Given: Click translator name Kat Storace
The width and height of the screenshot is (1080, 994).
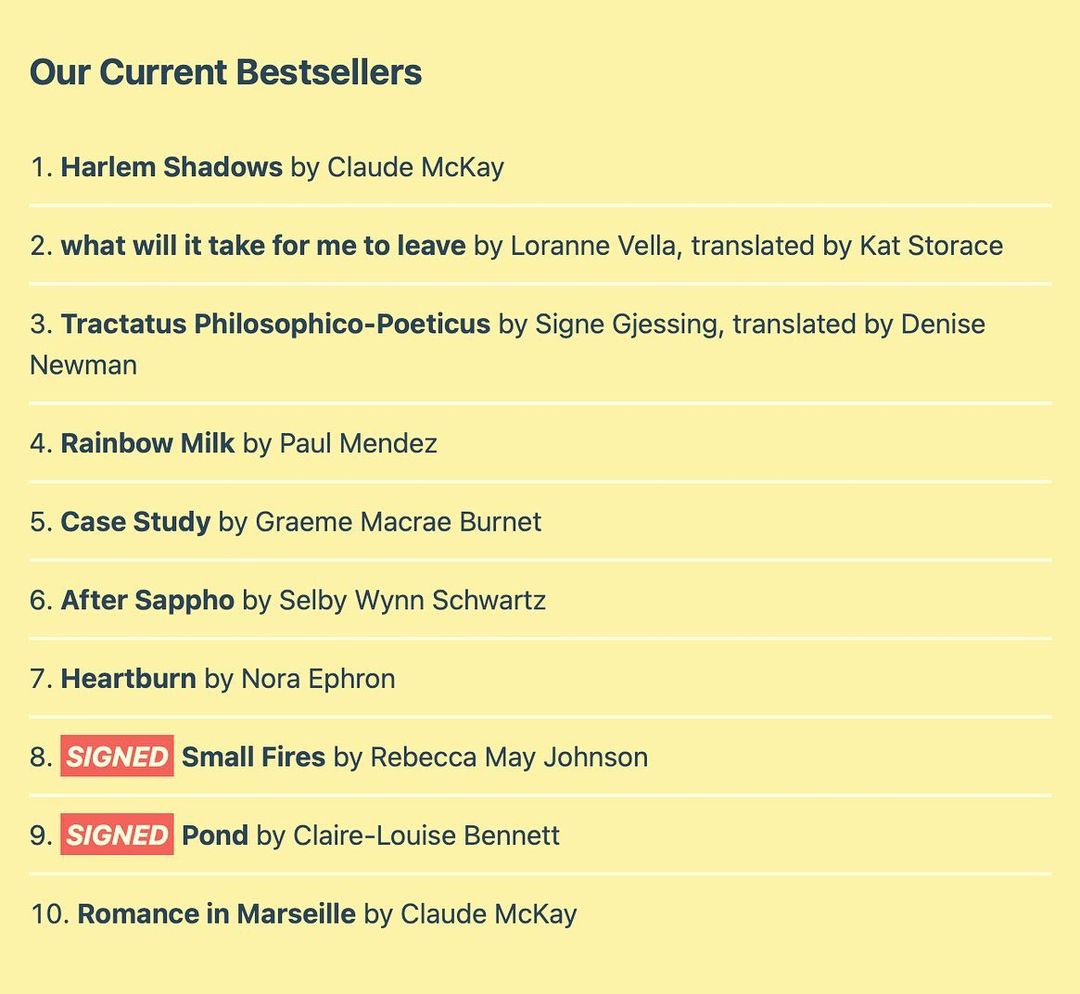Looking at the screenshot, I should [x=931, y=245].
